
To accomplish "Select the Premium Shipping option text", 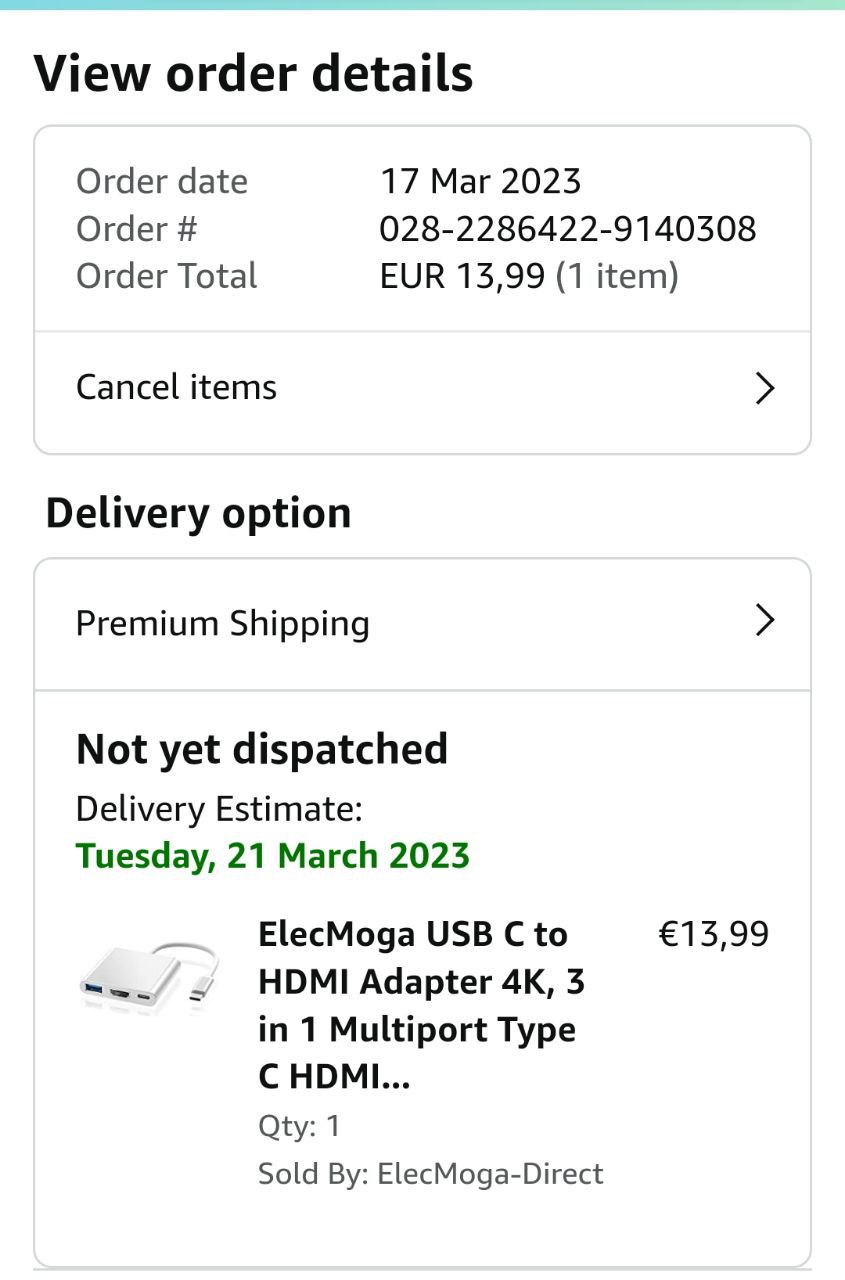I will (223, 623).
